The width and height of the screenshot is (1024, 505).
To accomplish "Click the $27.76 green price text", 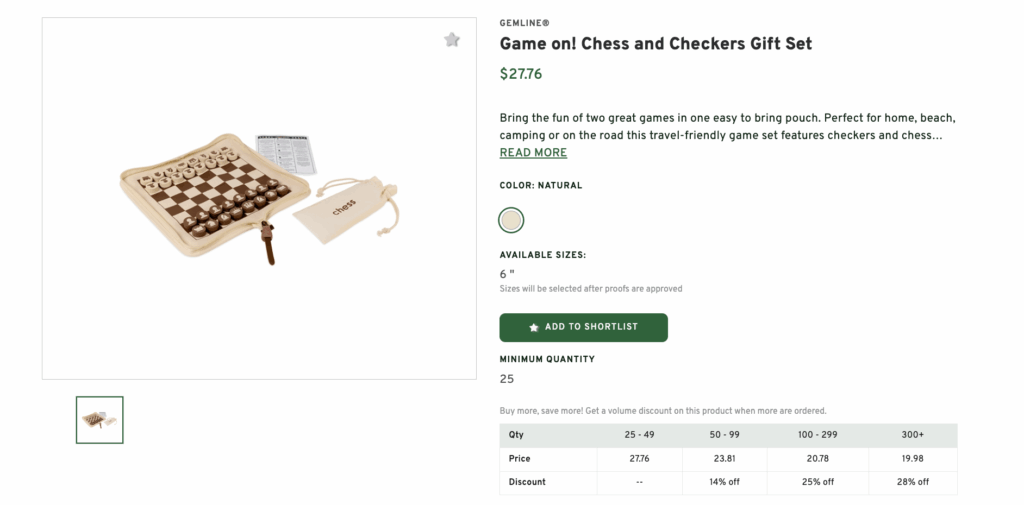I will pos(520,74).
